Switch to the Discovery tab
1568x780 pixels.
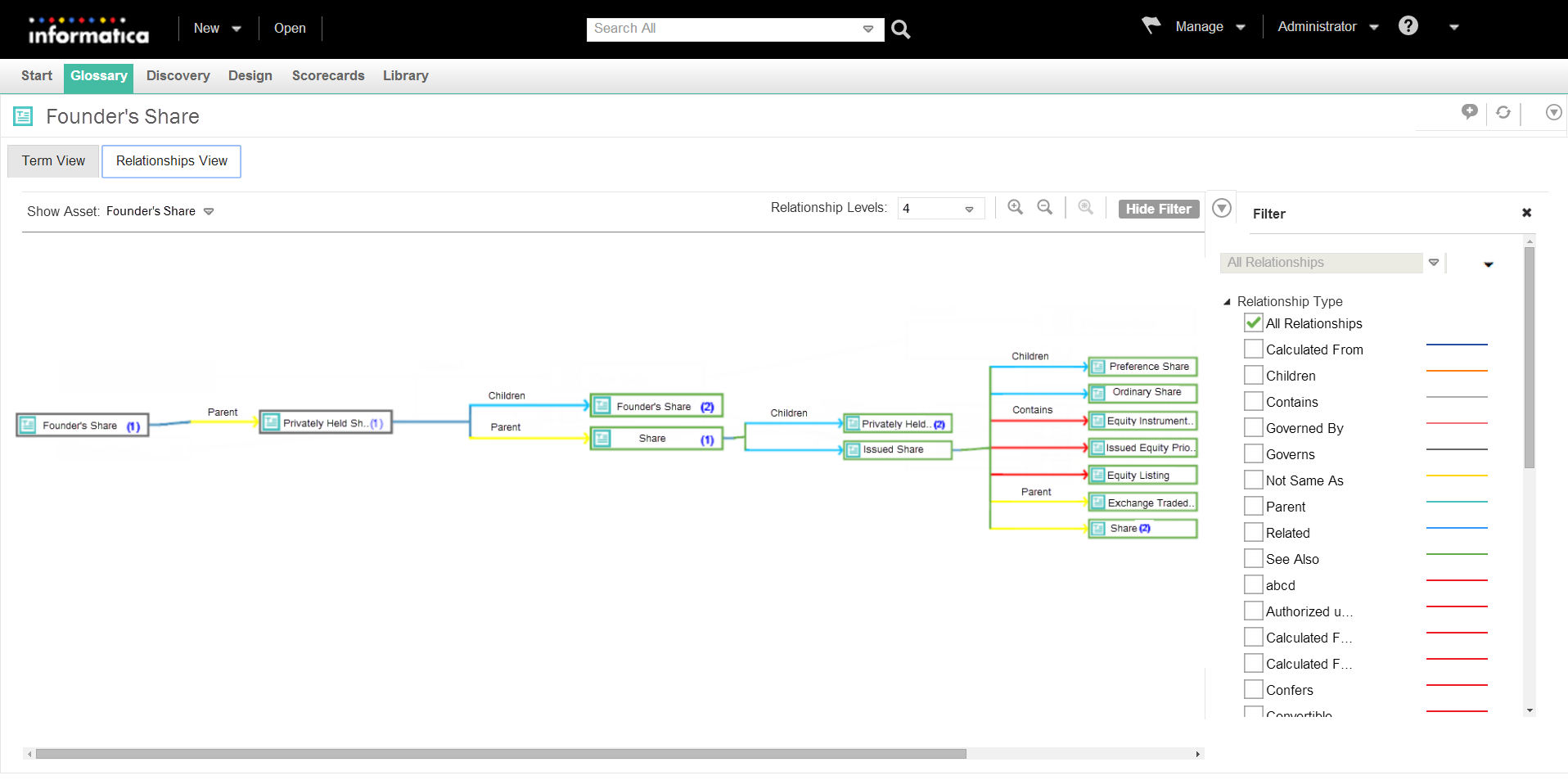pyautogui.click(x=178, y=75)
